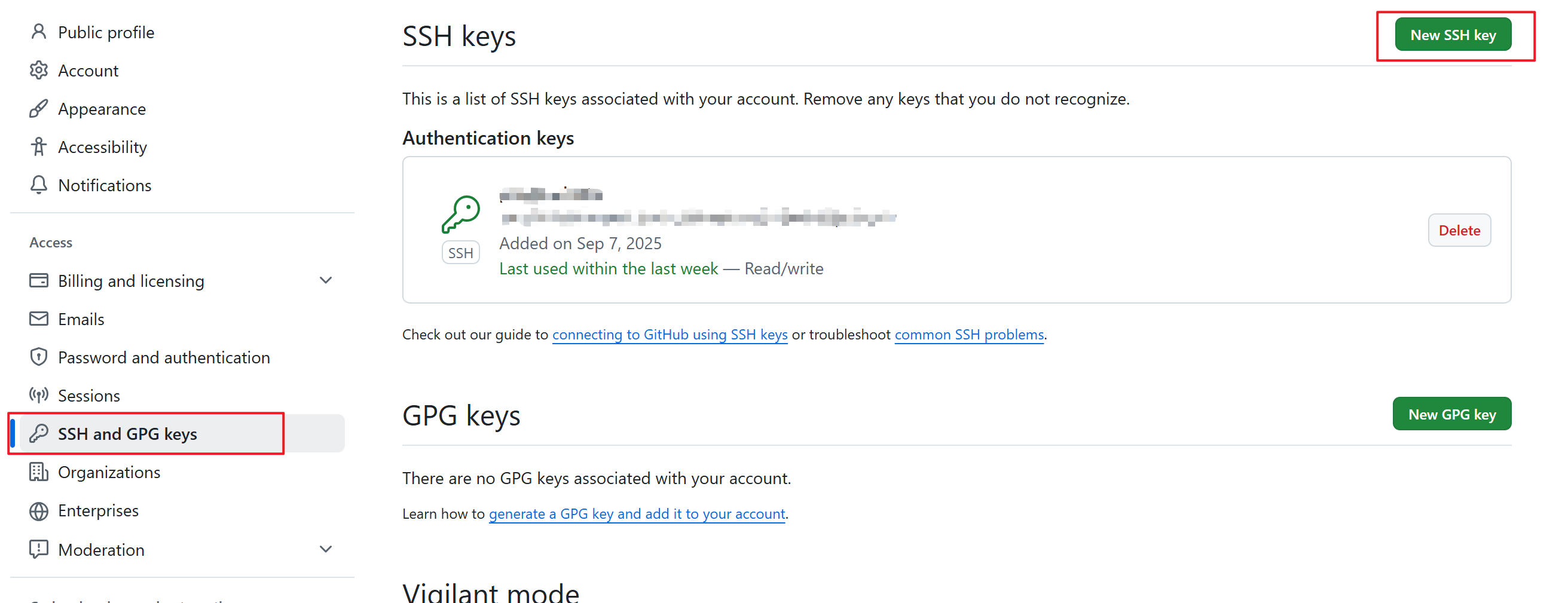1568x603 pixels.
Task: Click the Emails envelope icon
Action: [38, 319]
